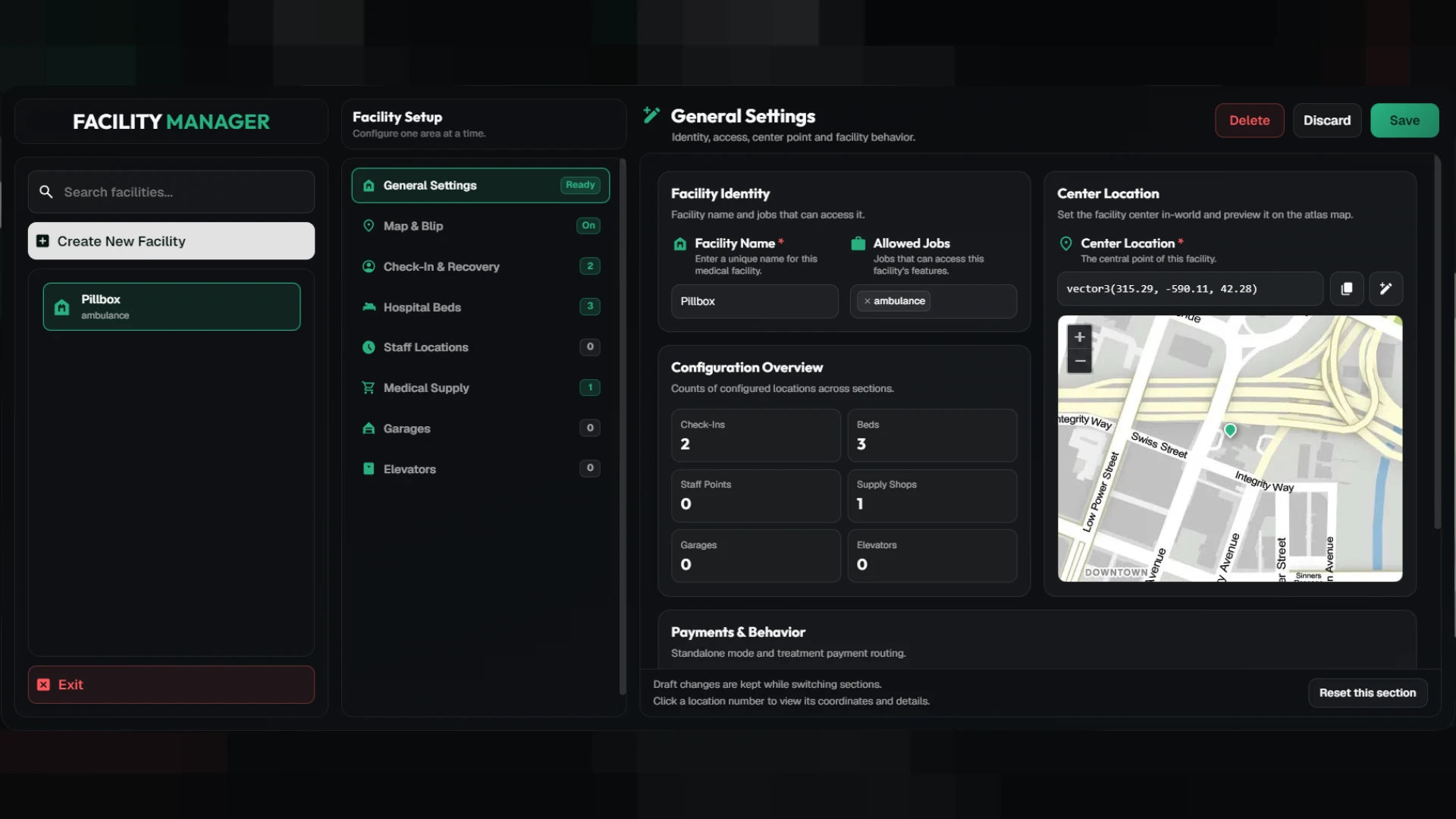This screenshot has height=819, width=1456.
Task: Click the Facility Name green house icon
Action: [680, 244]
